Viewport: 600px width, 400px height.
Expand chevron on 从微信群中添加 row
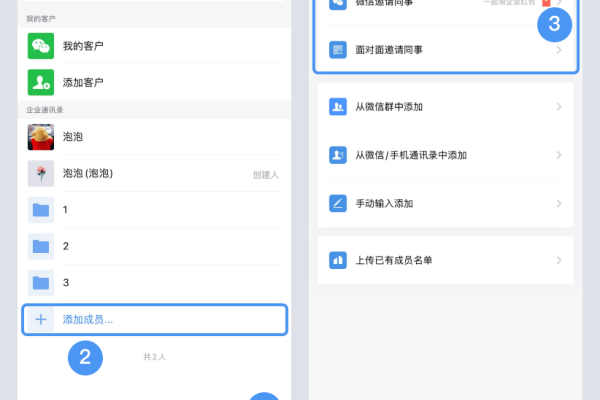click(x=559, y=107)
